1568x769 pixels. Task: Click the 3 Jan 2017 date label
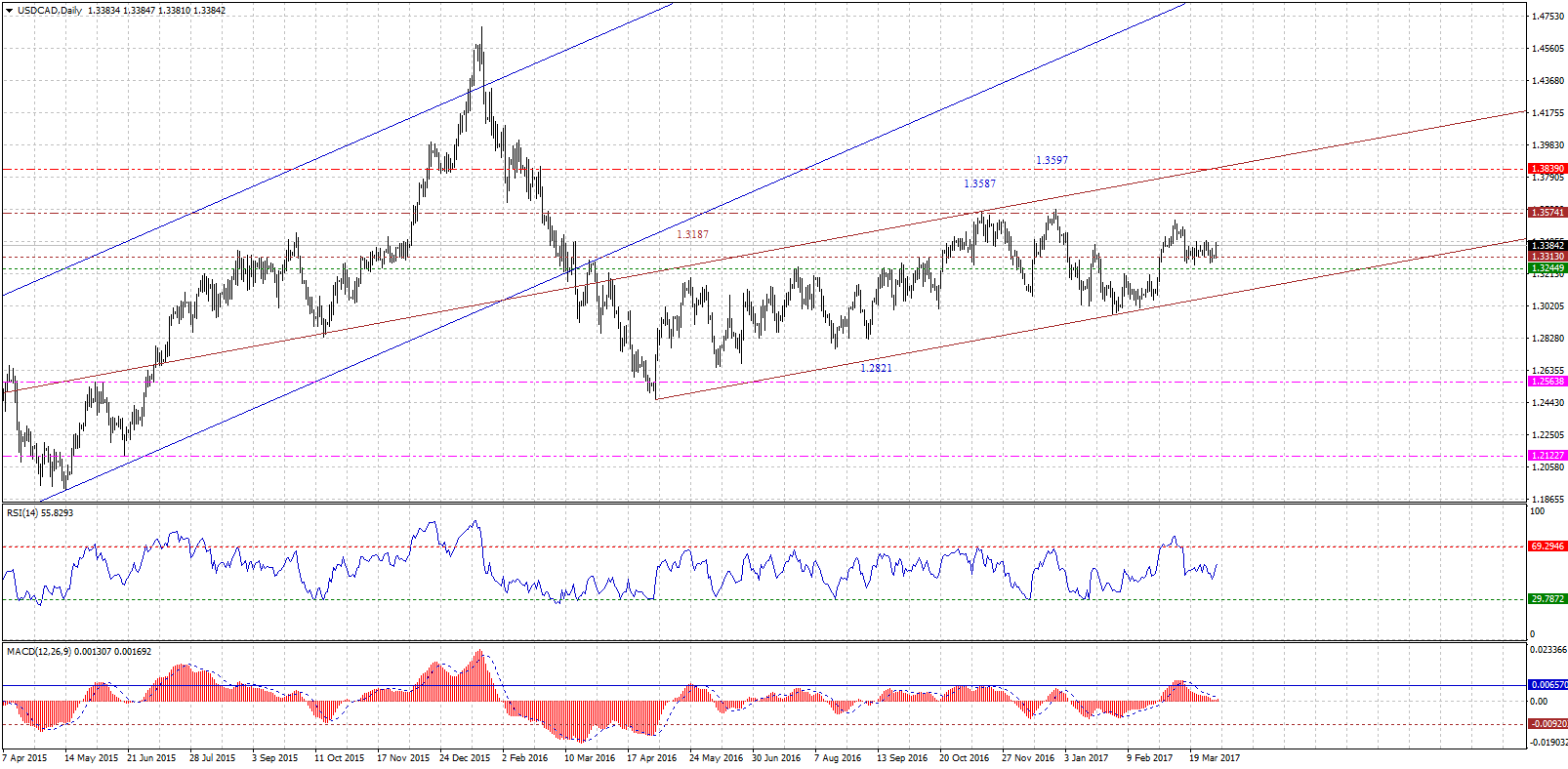click(1087, 757)
